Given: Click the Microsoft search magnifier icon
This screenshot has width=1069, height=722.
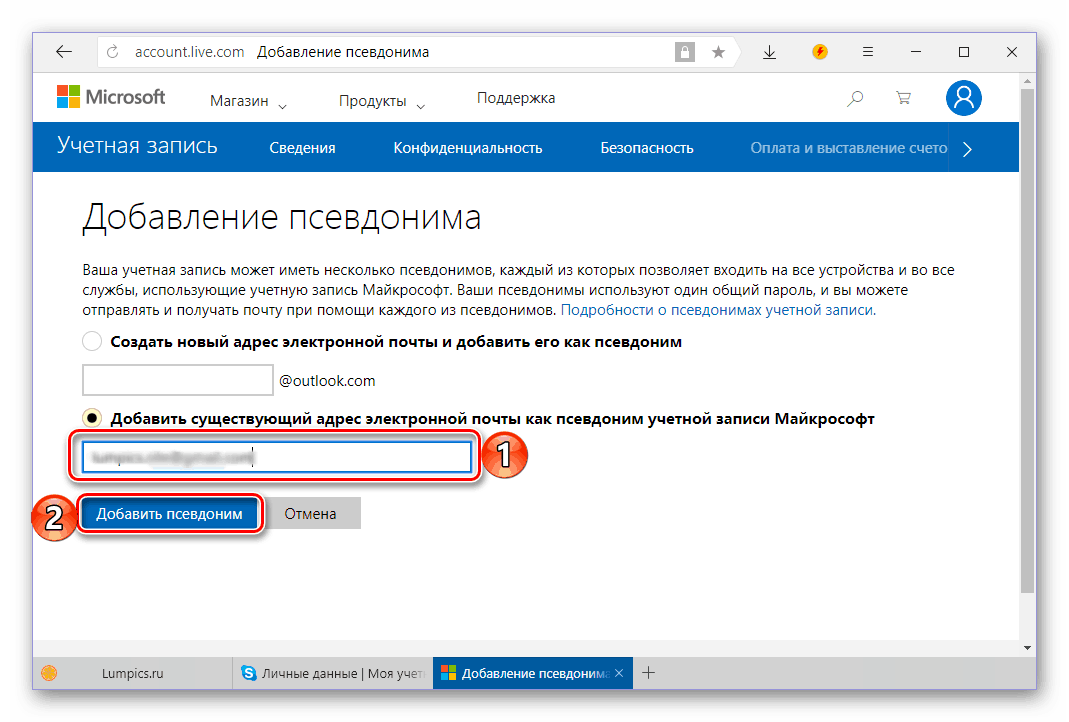Looking at the screenshot, I should pos(855,98).
